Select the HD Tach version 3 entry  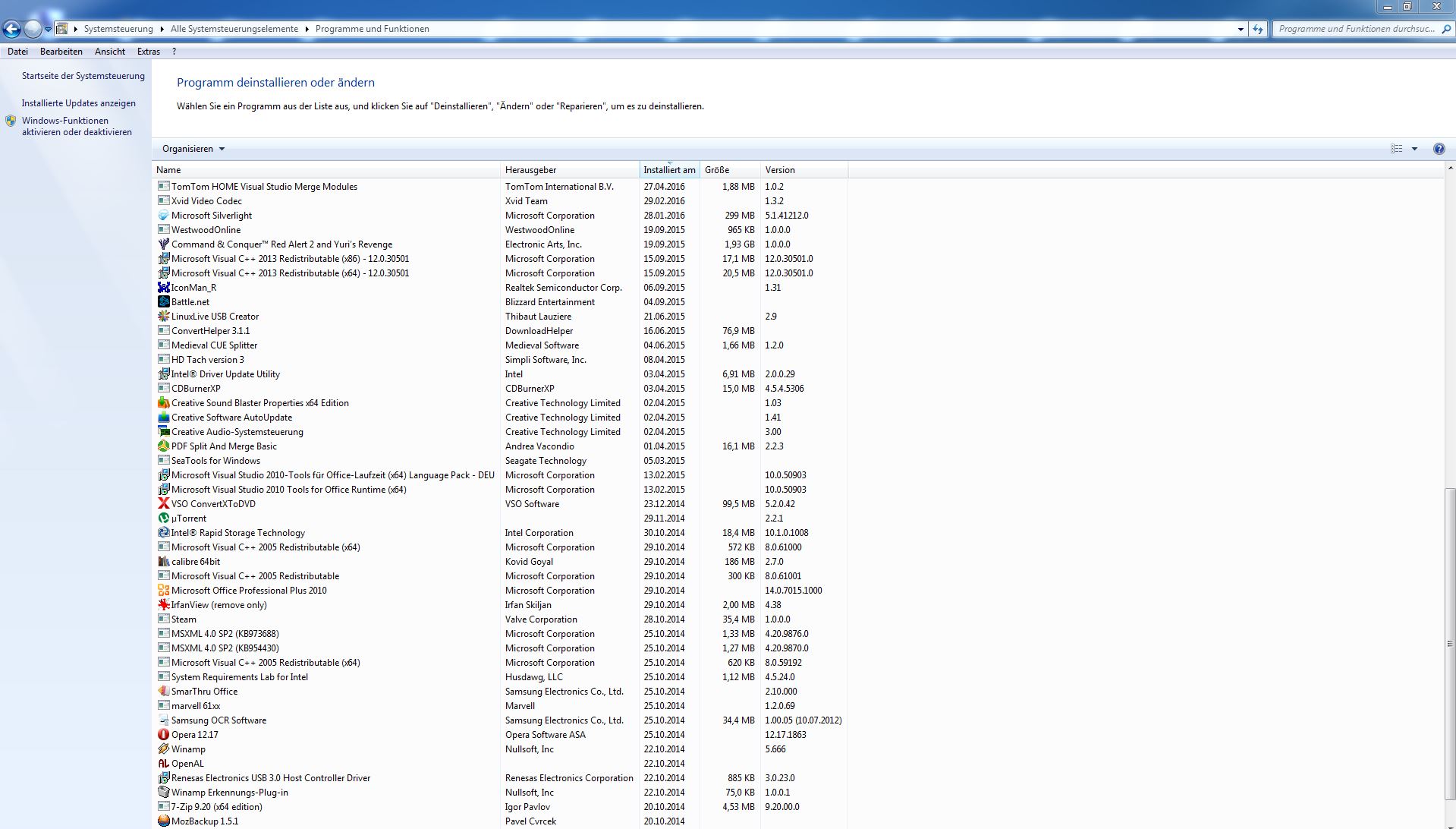(501, 360)
